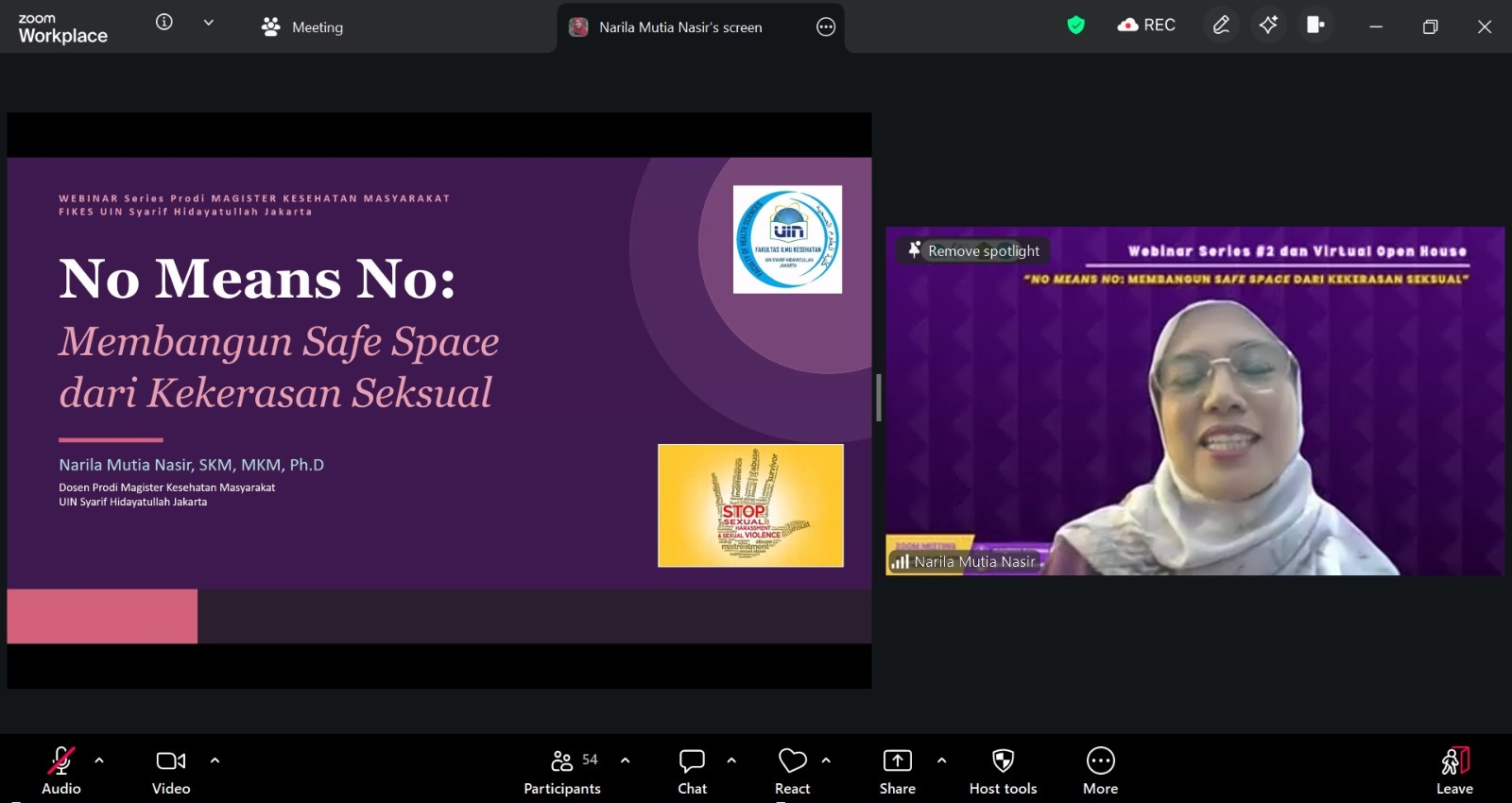The width and height of the screenshot is (1512, 803).
Task: Open the Chat panel
Action: [692, 770]
